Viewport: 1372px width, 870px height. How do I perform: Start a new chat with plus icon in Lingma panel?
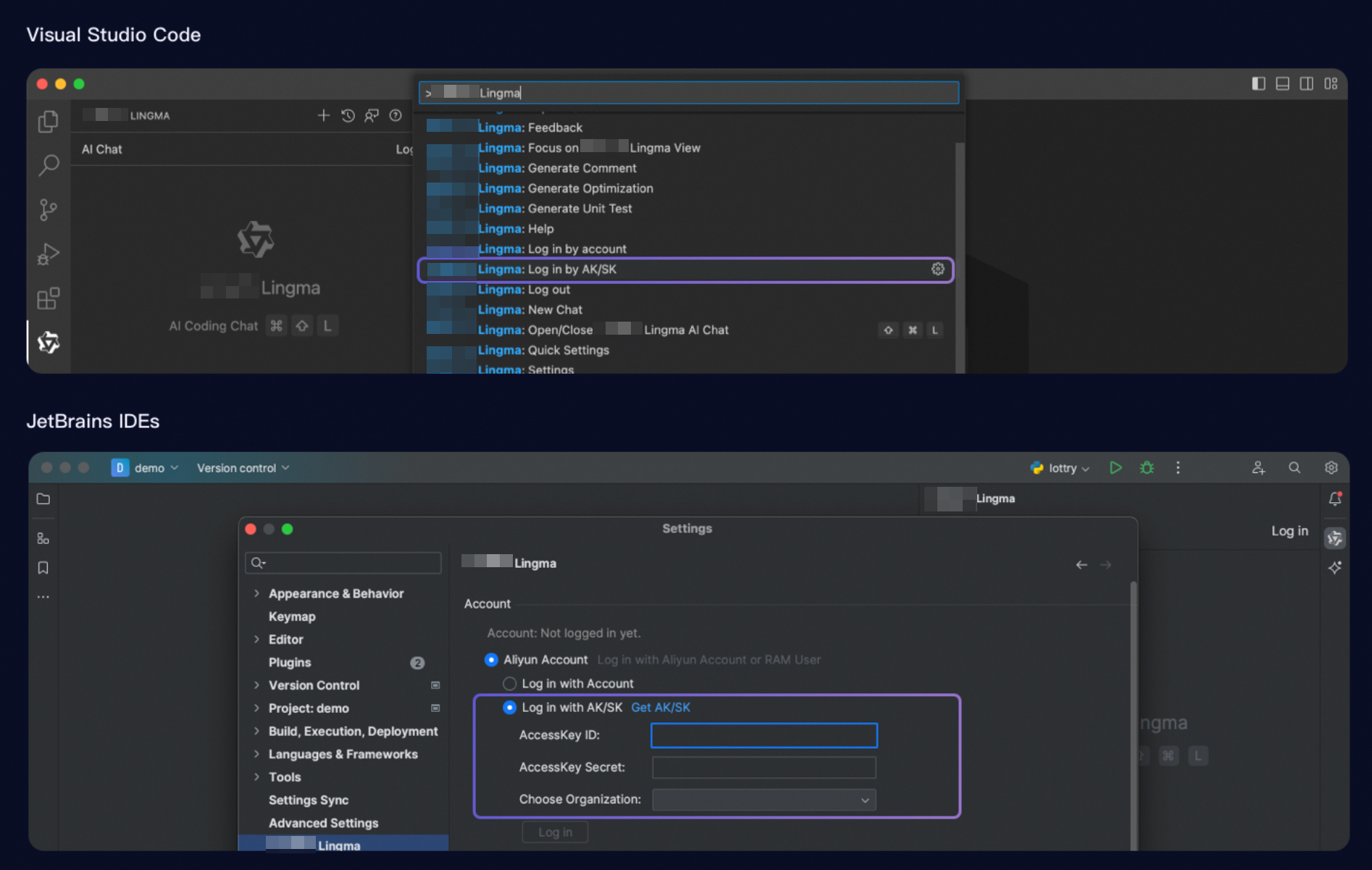(323, 115)
